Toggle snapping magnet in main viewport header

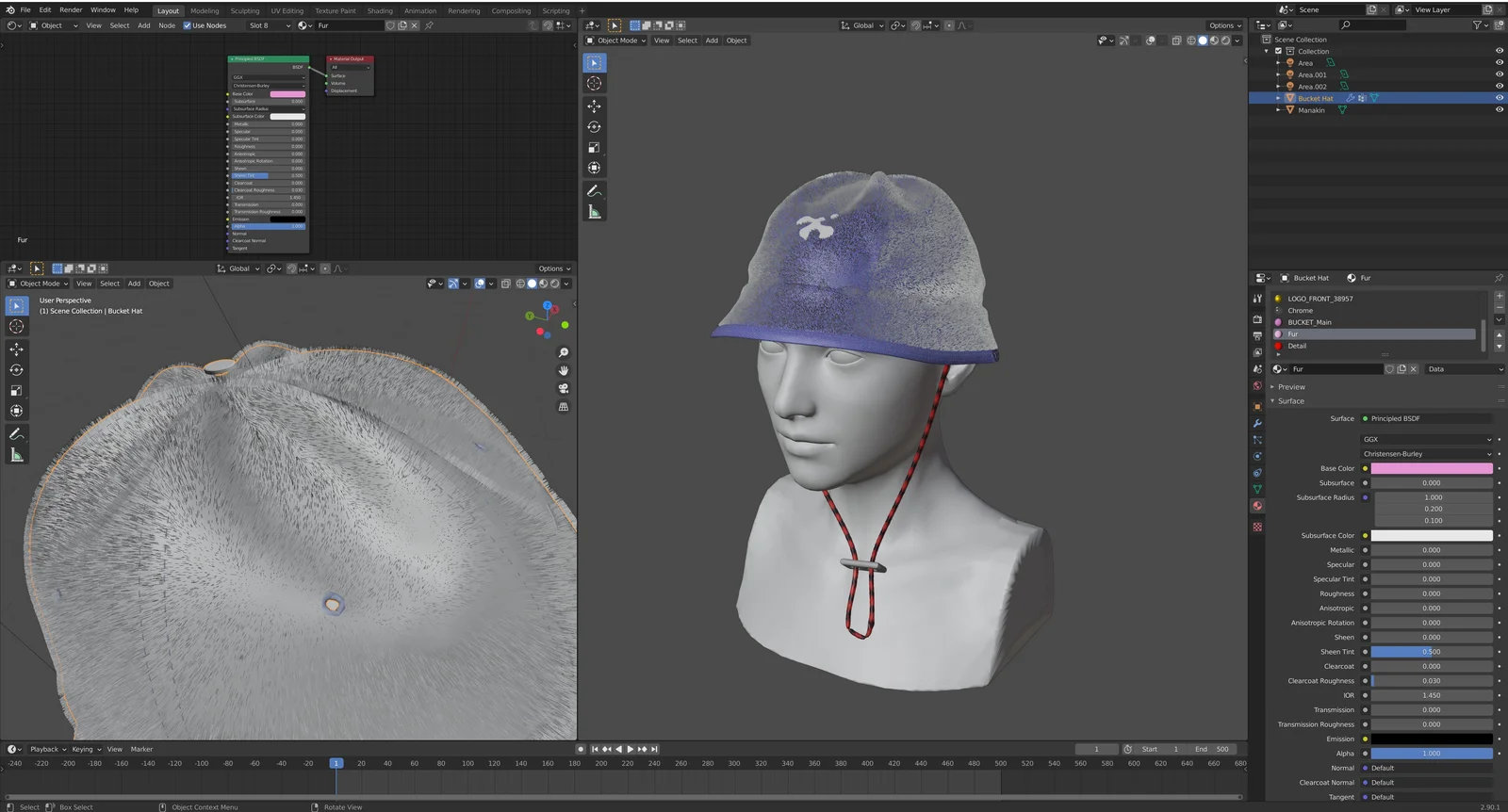point(915,25)
